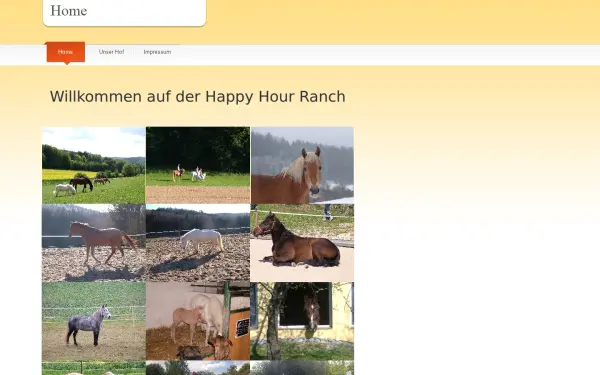600x375 pixels.
Task: Open the Home navigation tab
Action: pyautogui.click(x=65, y=52)
